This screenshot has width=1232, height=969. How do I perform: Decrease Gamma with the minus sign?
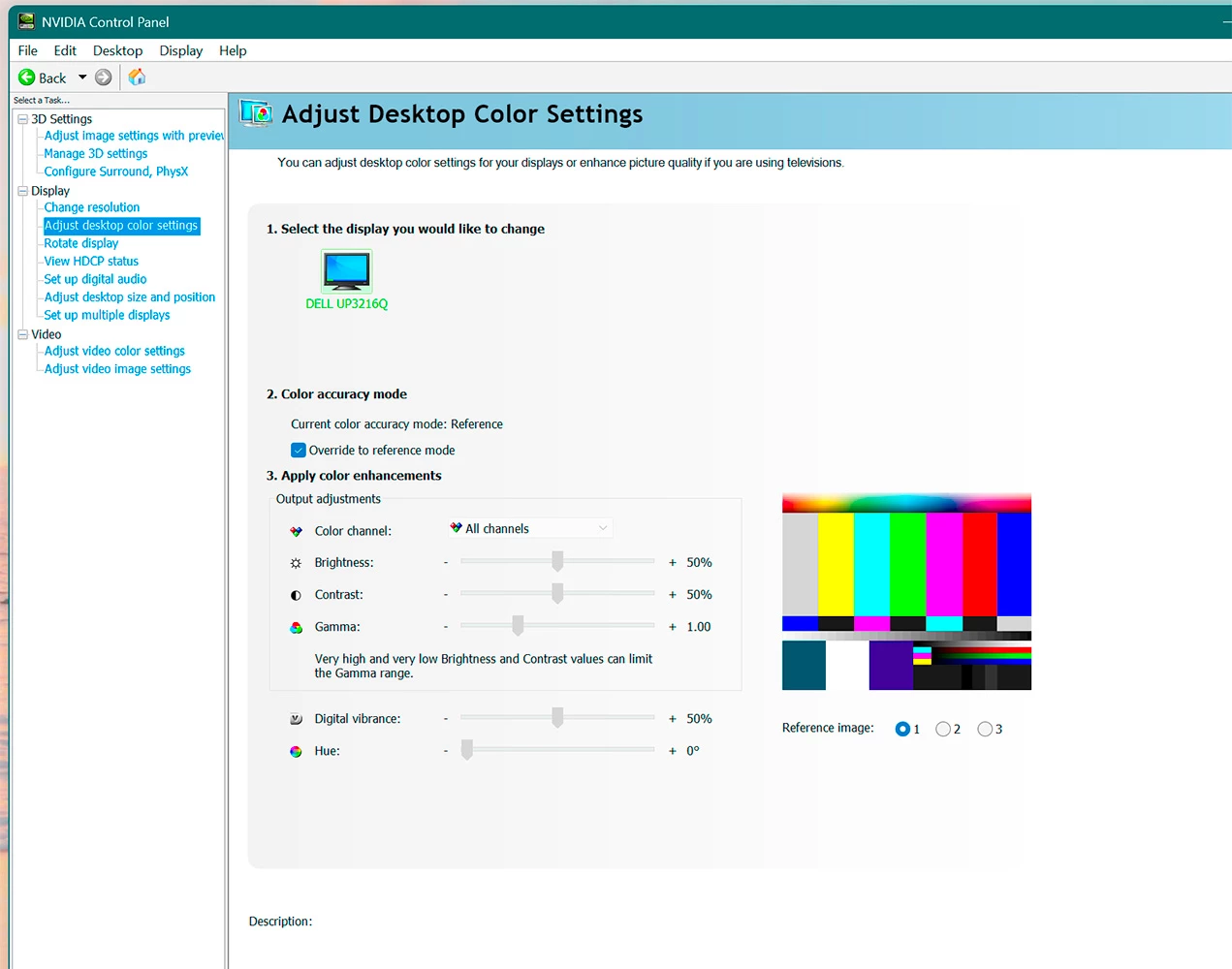(446, 627)
